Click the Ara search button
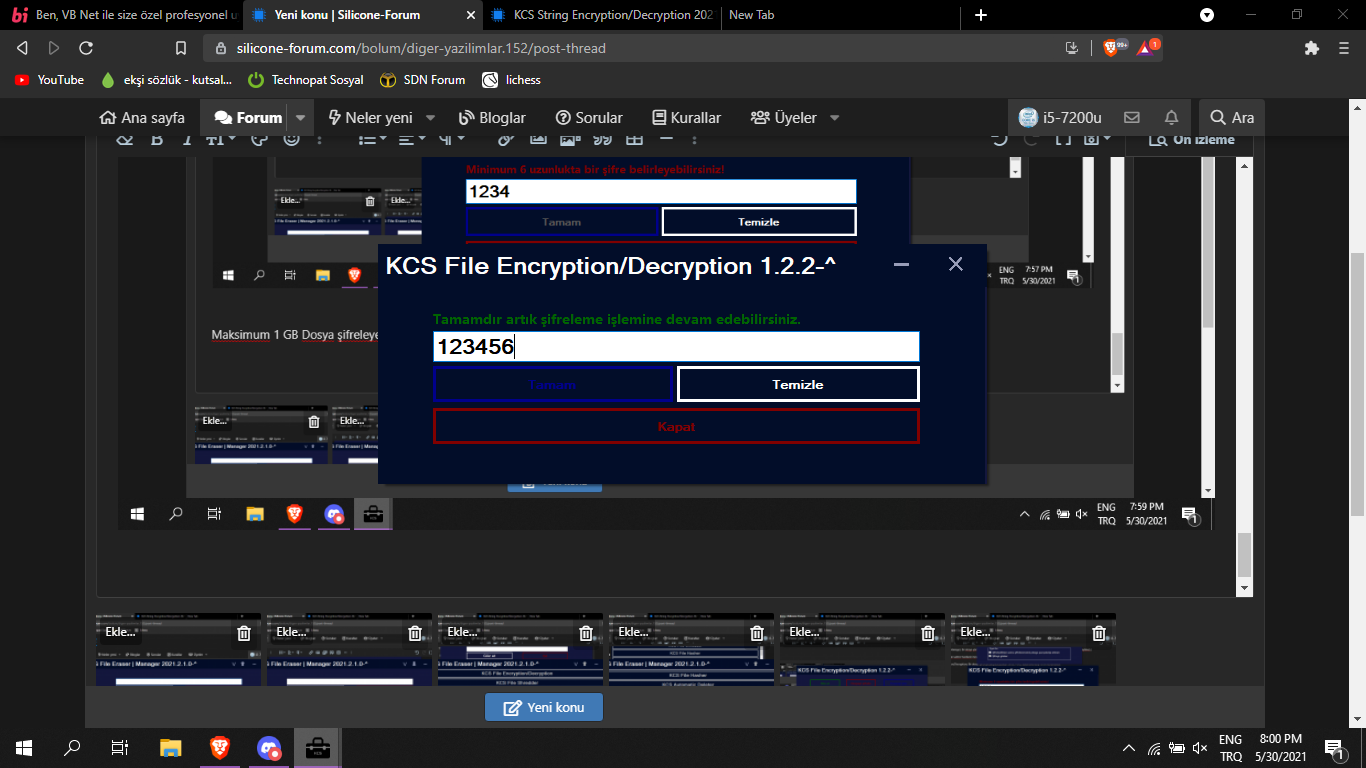 pos(1232,118)
